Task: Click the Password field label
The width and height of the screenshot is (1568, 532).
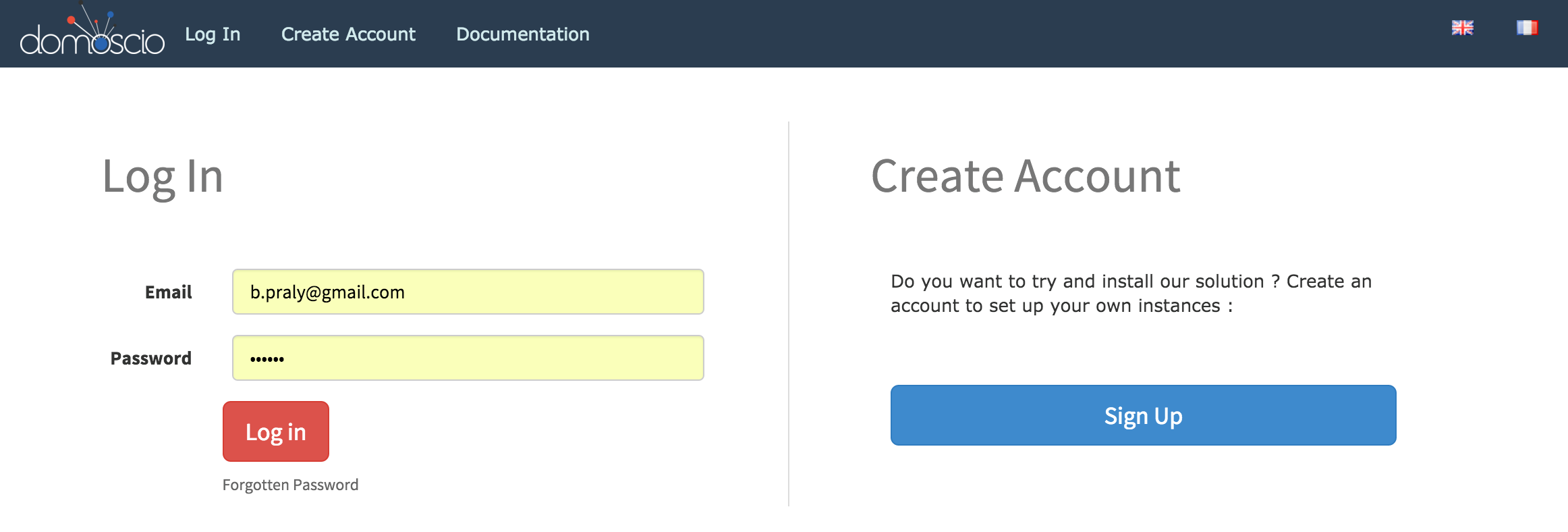Action: pos(150,358)
